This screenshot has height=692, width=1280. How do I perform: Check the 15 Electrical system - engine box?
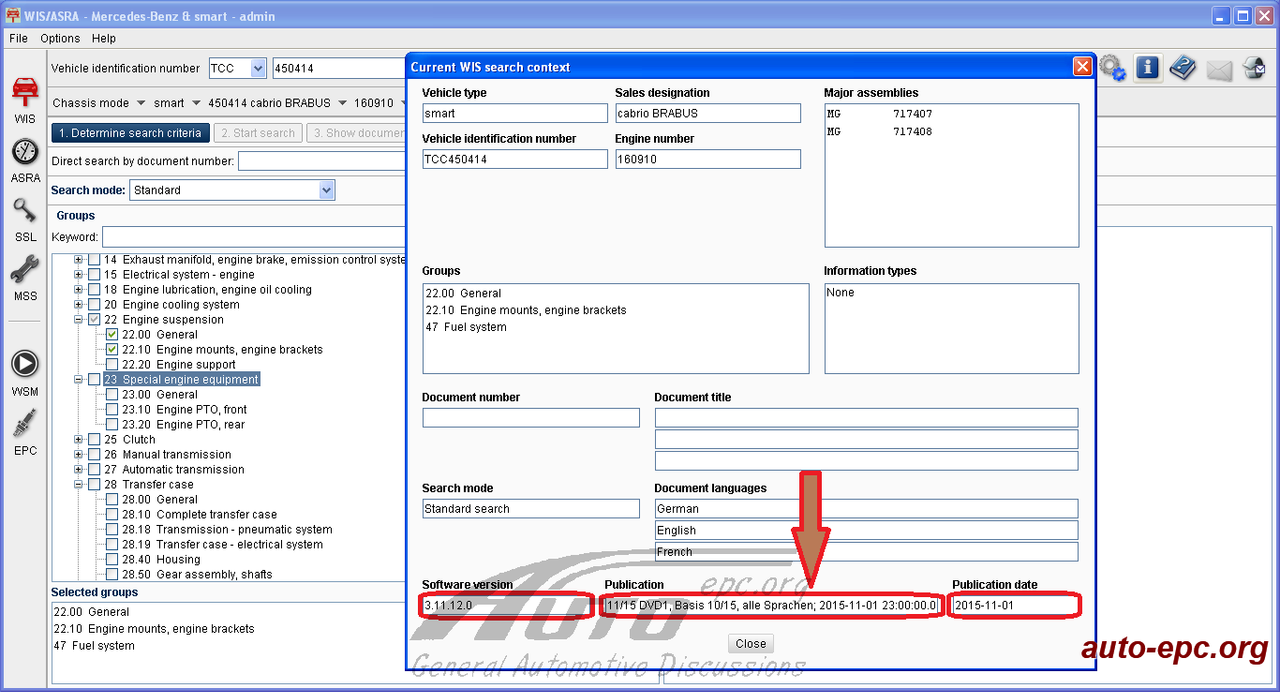click(x=94, y=275)
